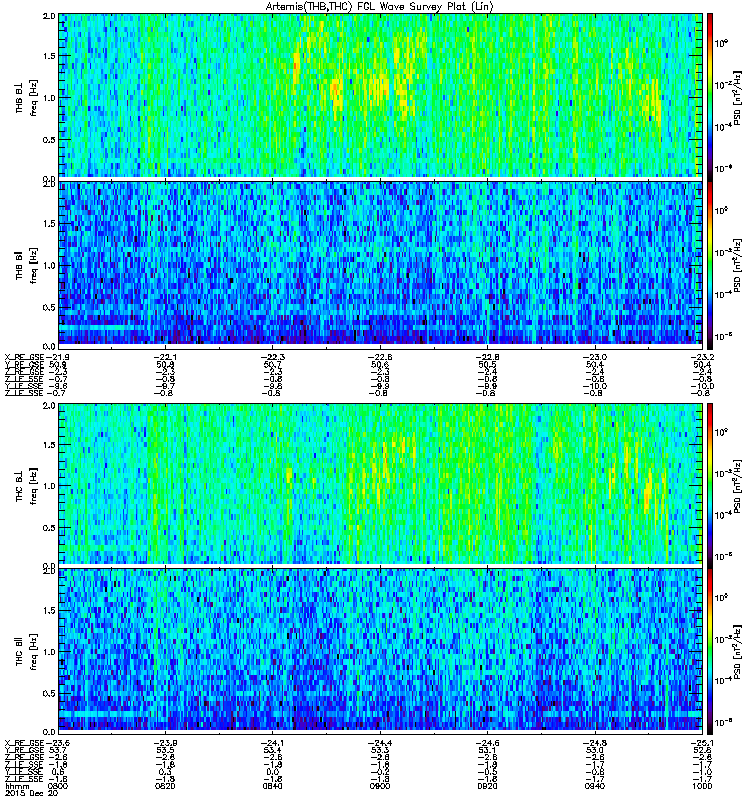
Task: Click the THC B⊥ spectrogram panel
Action: (x=381, y=484)
